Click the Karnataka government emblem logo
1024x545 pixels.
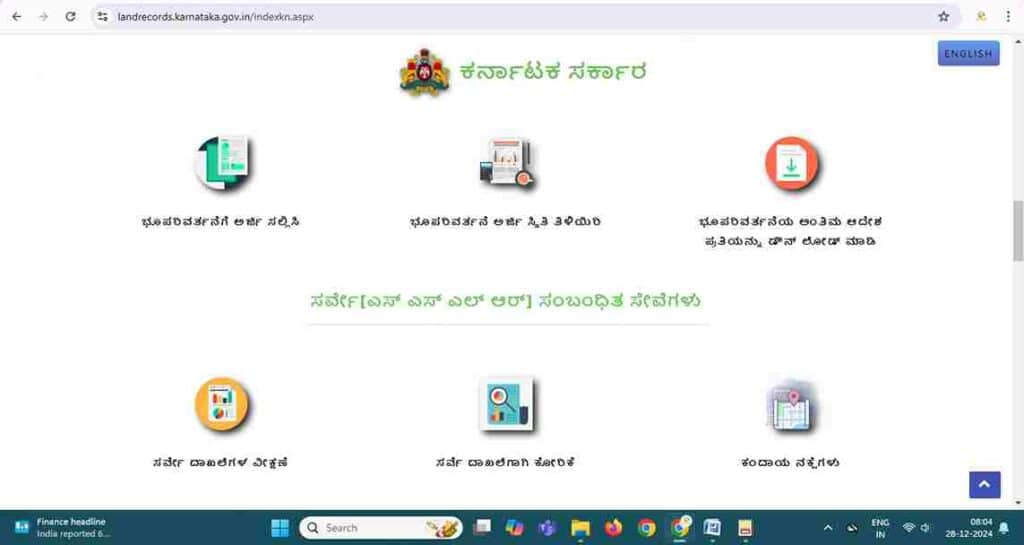424,72
